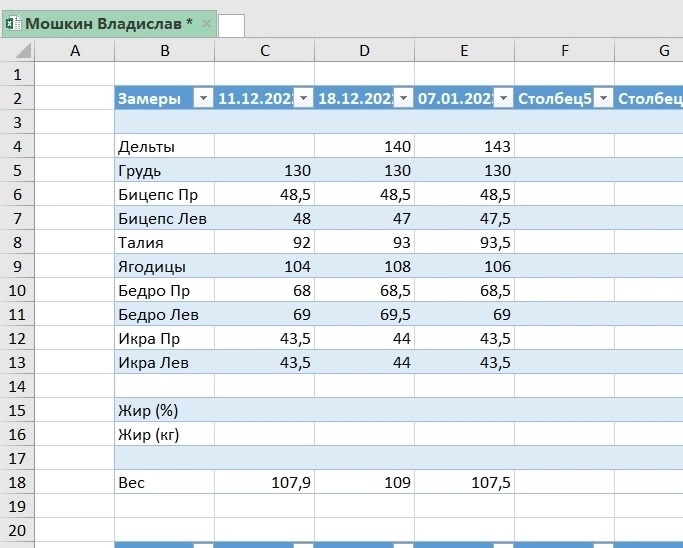The image size is (683, 548).
Task: Switch to the Мошкин Владислав tab
Action: (x=108, y=23)
